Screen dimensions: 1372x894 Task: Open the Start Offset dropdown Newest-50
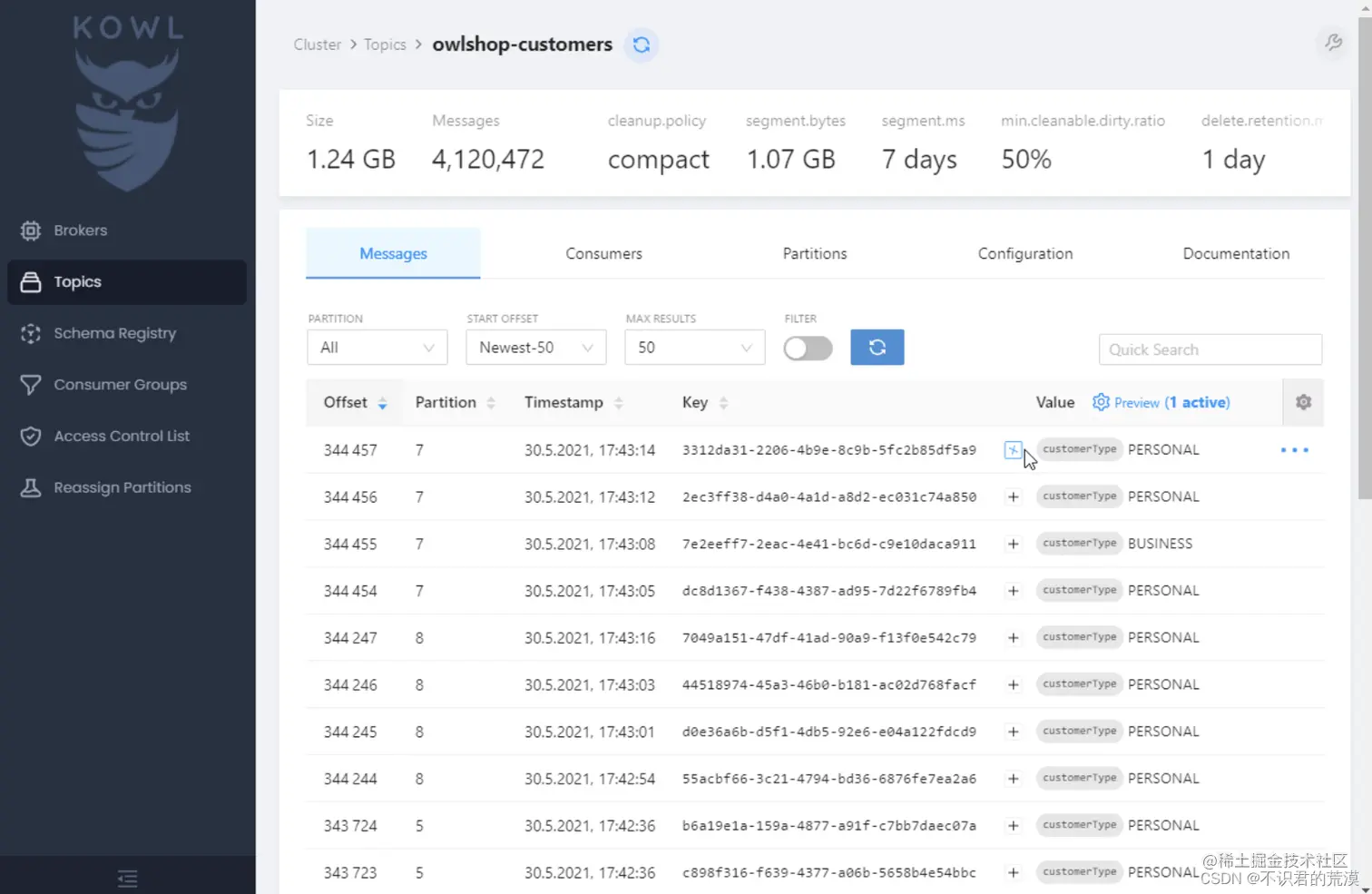point(536,348)
